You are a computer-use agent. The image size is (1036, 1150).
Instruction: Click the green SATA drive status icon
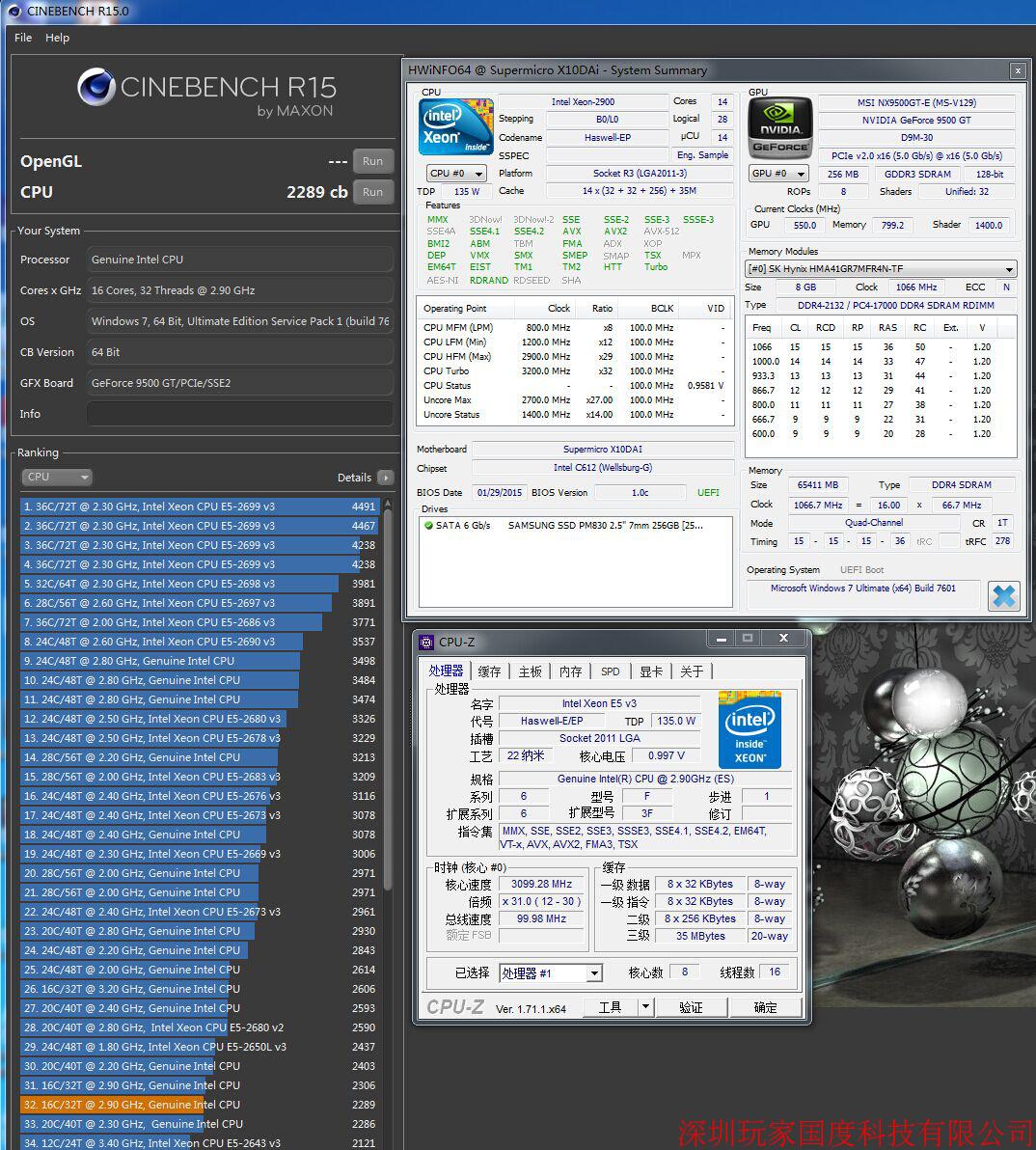428,525
